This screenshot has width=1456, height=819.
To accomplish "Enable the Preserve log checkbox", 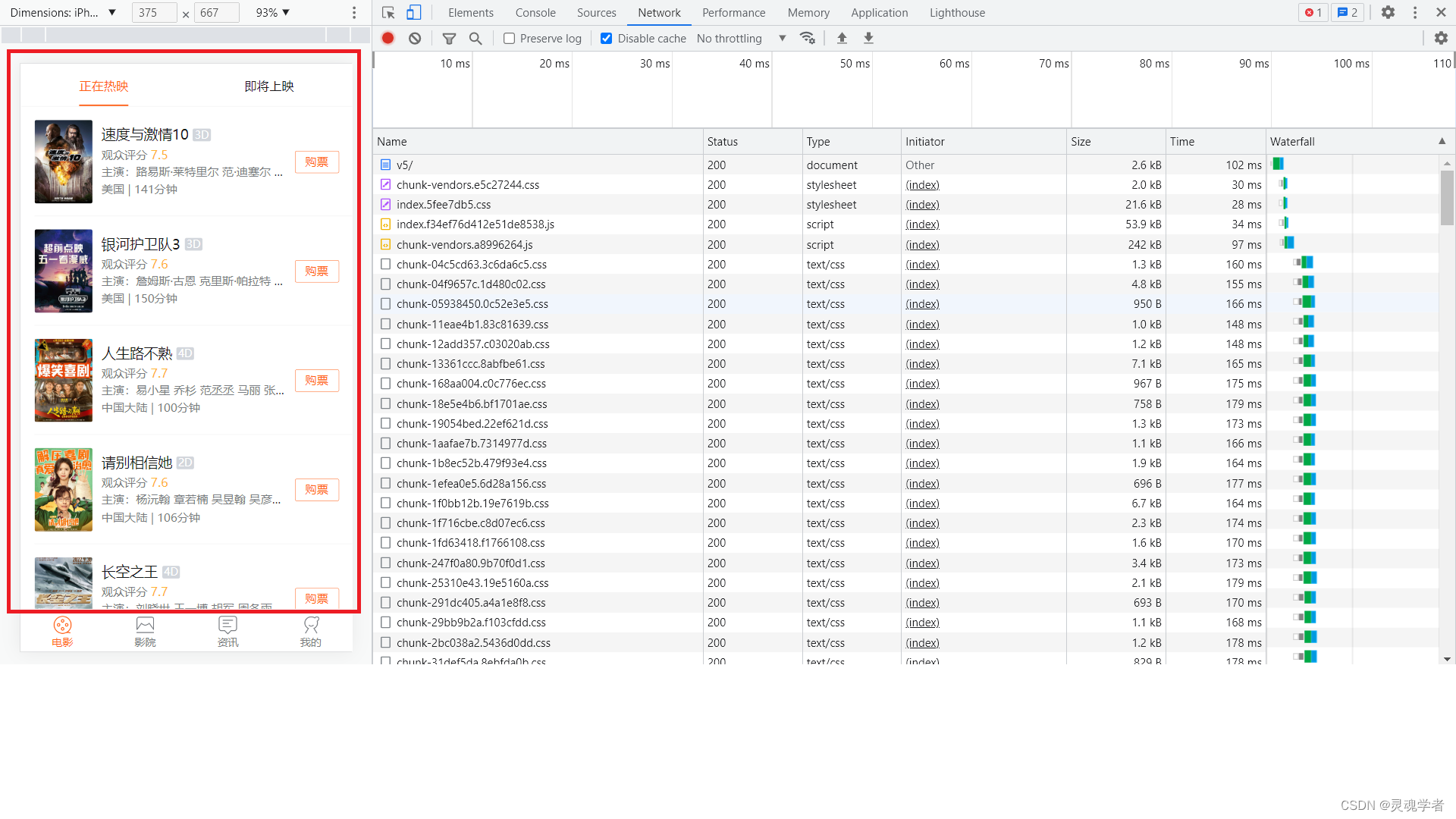I will [x=510, y=38].
